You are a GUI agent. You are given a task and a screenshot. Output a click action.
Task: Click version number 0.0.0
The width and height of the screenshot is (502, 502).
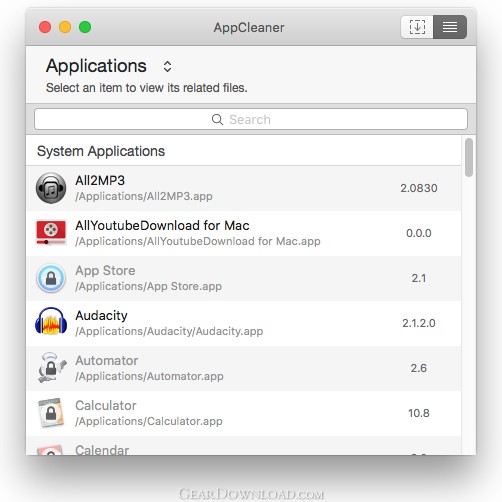tap(419, 233)
